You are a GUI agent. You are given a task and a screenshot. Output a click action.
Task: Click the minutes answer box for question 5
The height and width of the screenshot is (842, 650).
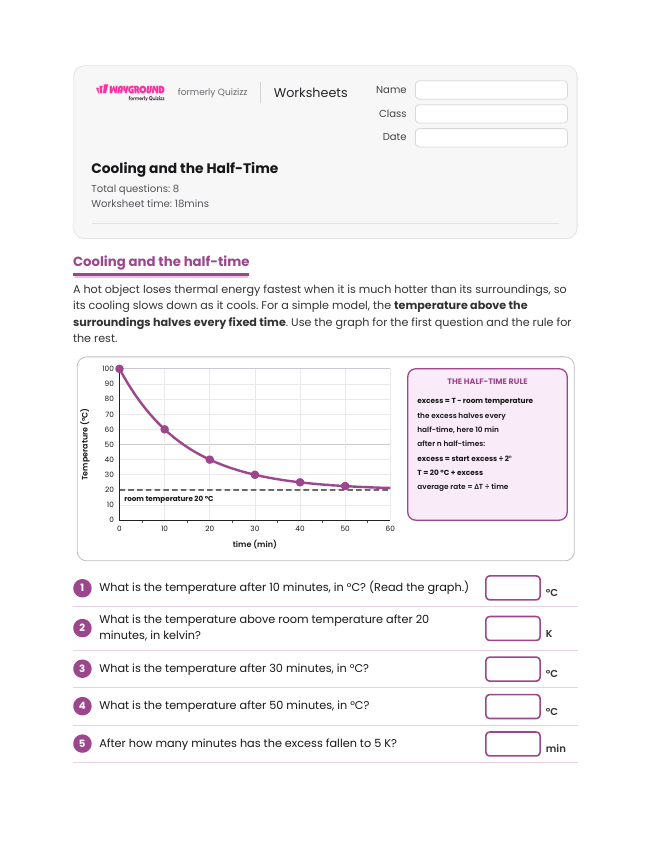(512, 744)
